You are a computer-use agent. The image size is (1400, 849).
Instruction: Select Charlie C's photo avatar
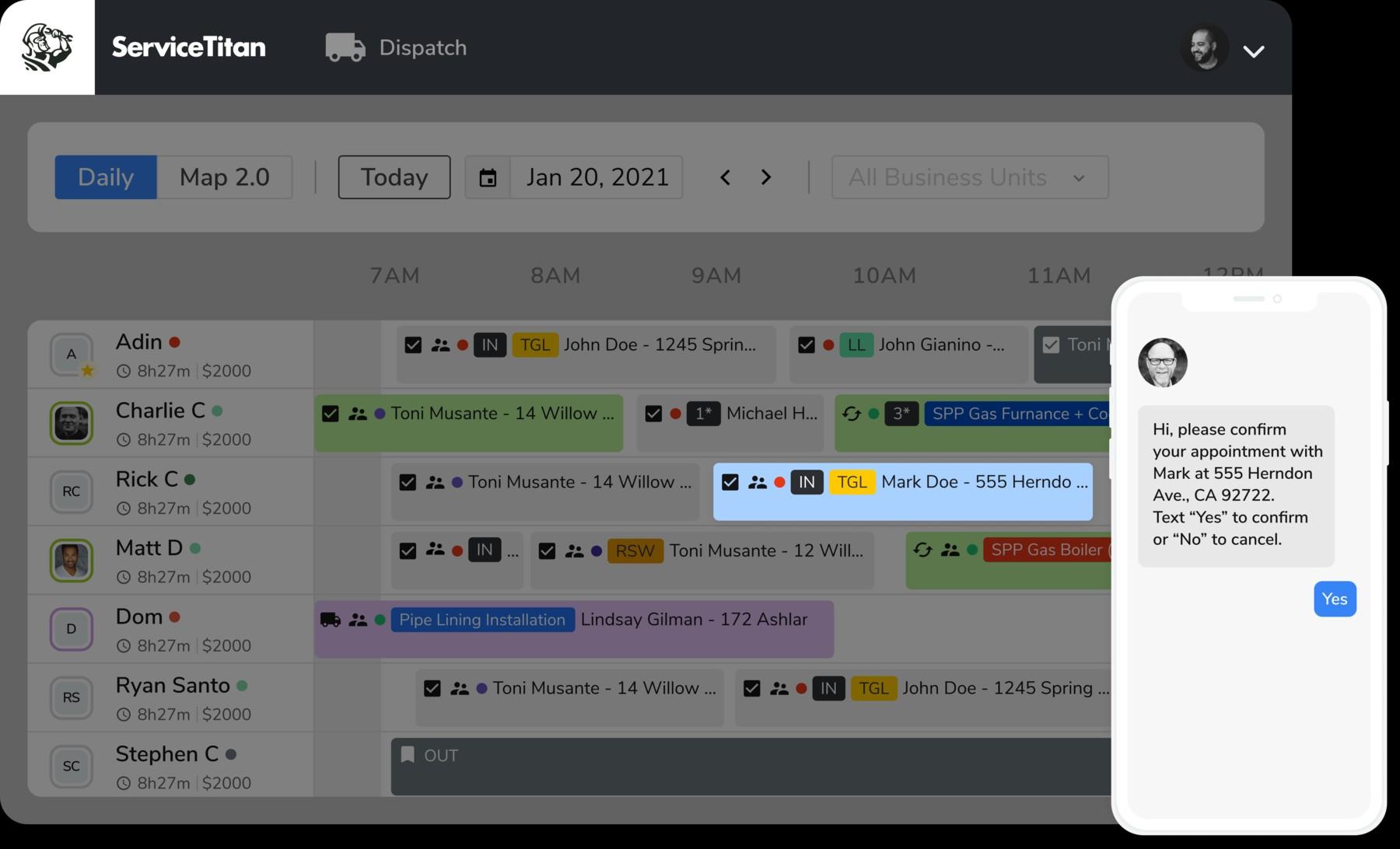pyautogui.click(x=72, y=423)
